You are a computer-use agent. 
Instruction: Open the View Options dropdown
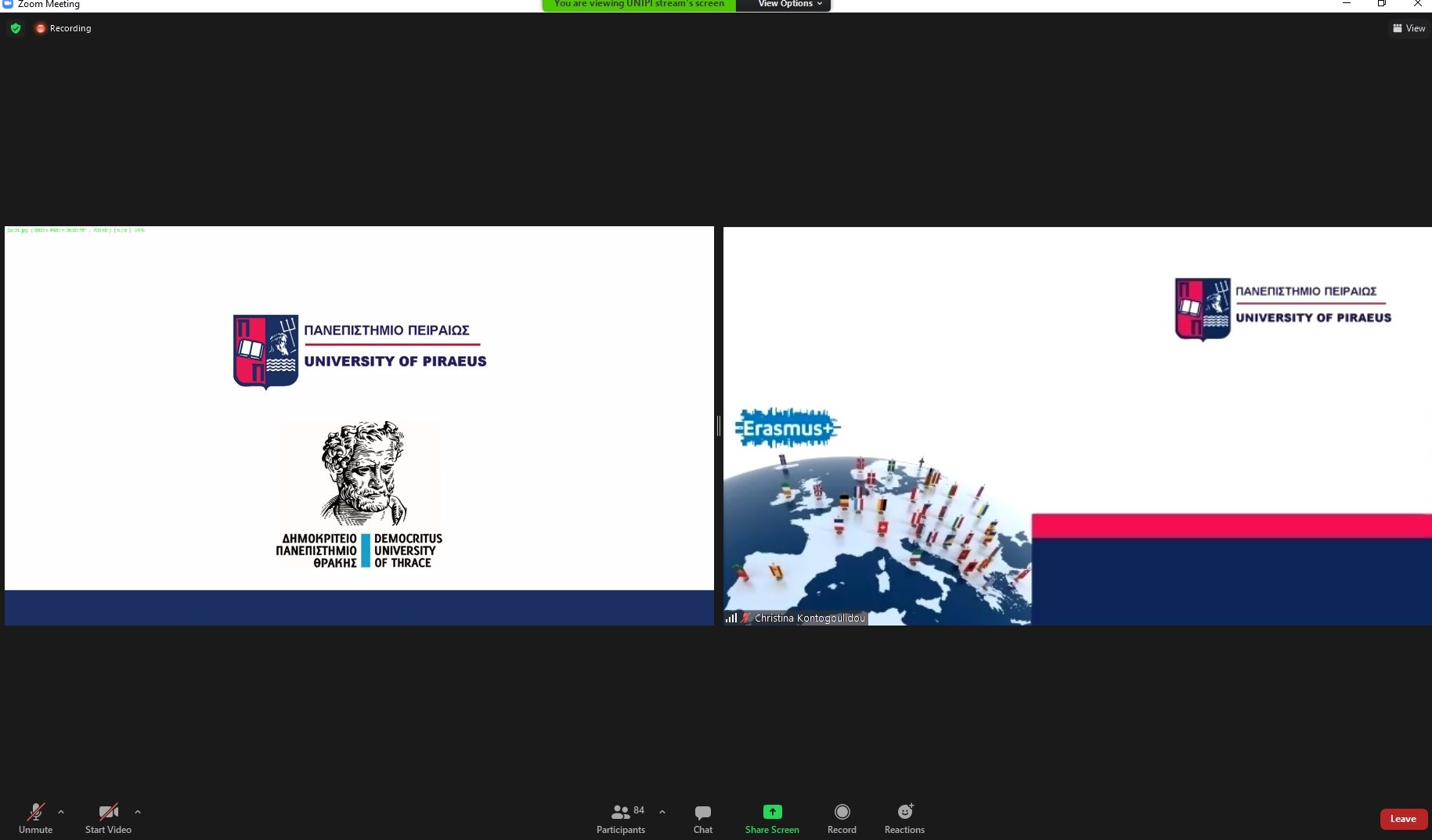click(x=790, y=5)
